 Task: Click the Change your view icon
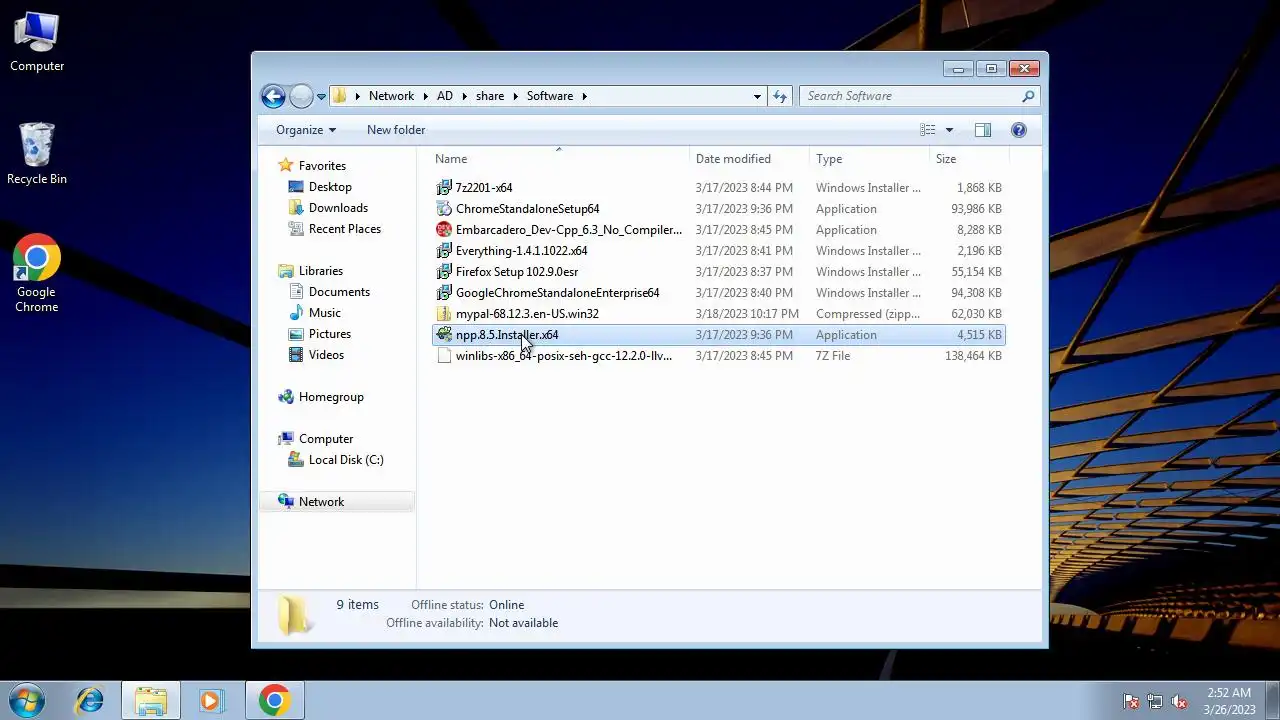[928, 130]
